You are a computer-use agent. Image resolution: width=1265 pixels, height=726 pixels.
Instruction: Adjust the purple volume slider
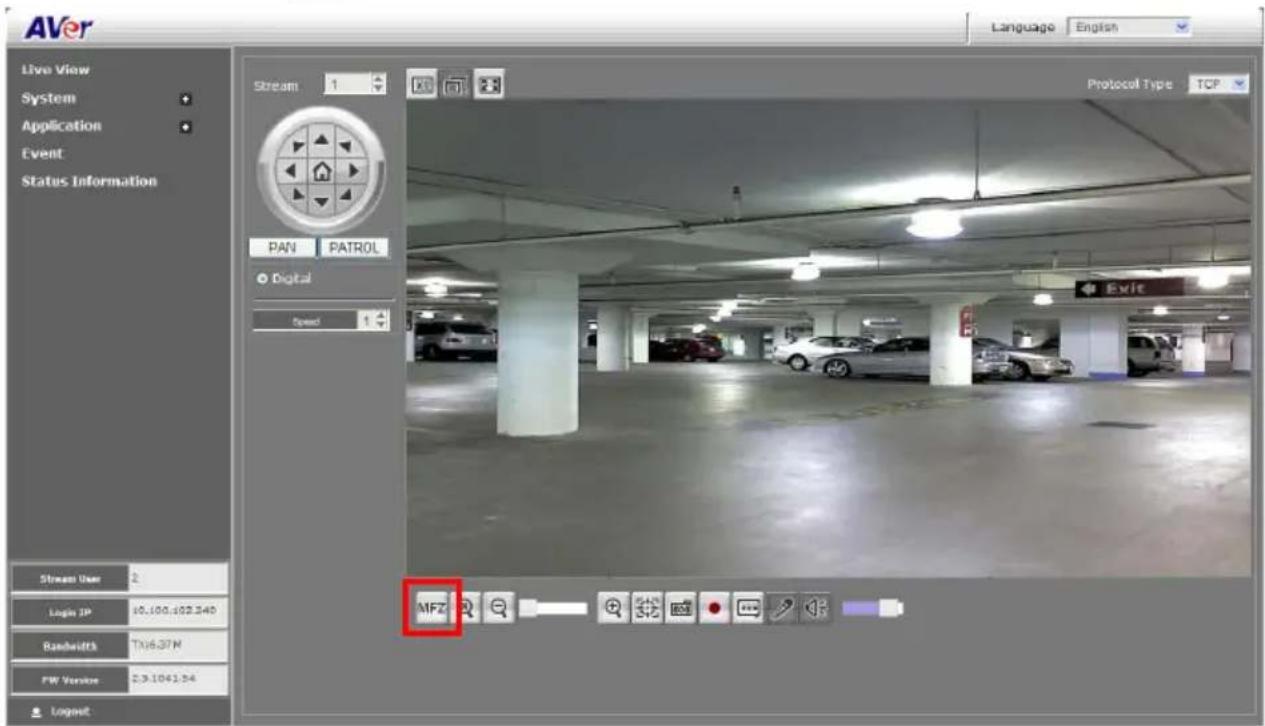click(x=872, y=607)
